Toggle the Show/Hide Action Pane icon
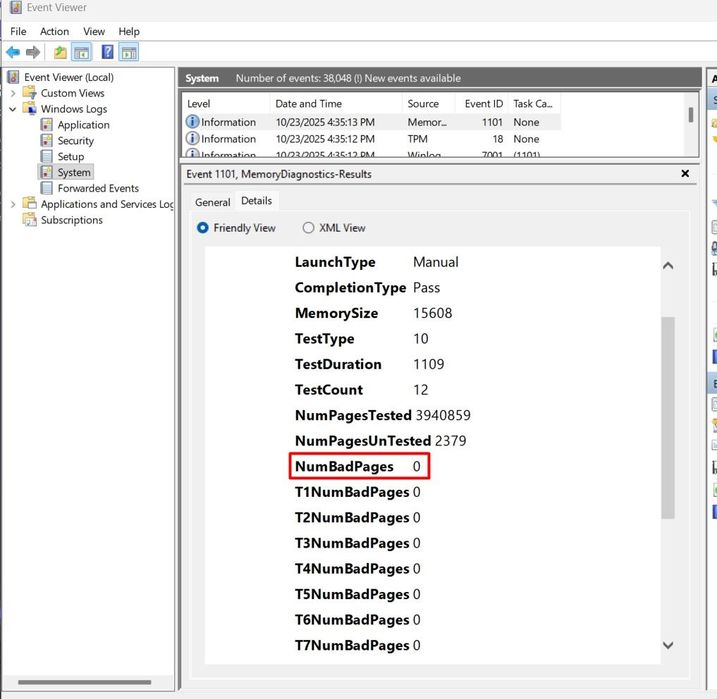The height and width of the screenshot is (699, 717). [129, 52]
